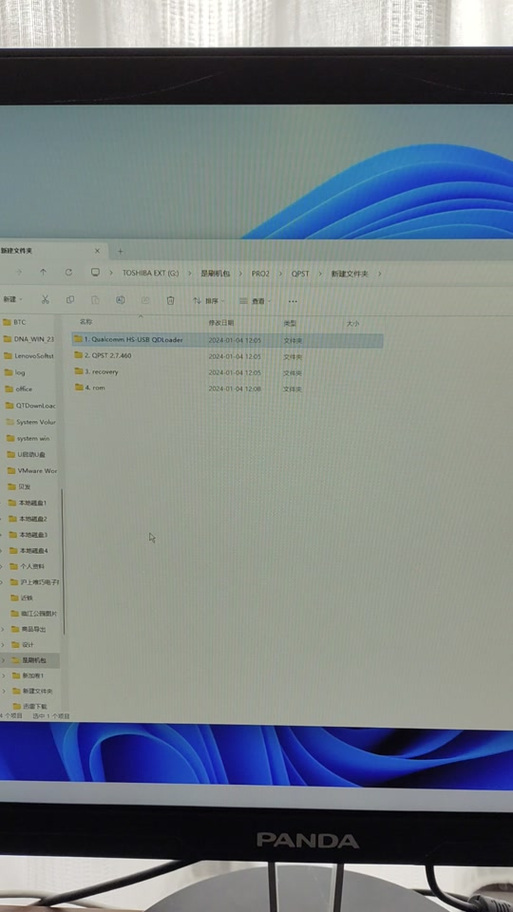Sort by 类型 column header
513x912 pixels.
[x=290, y=323]
